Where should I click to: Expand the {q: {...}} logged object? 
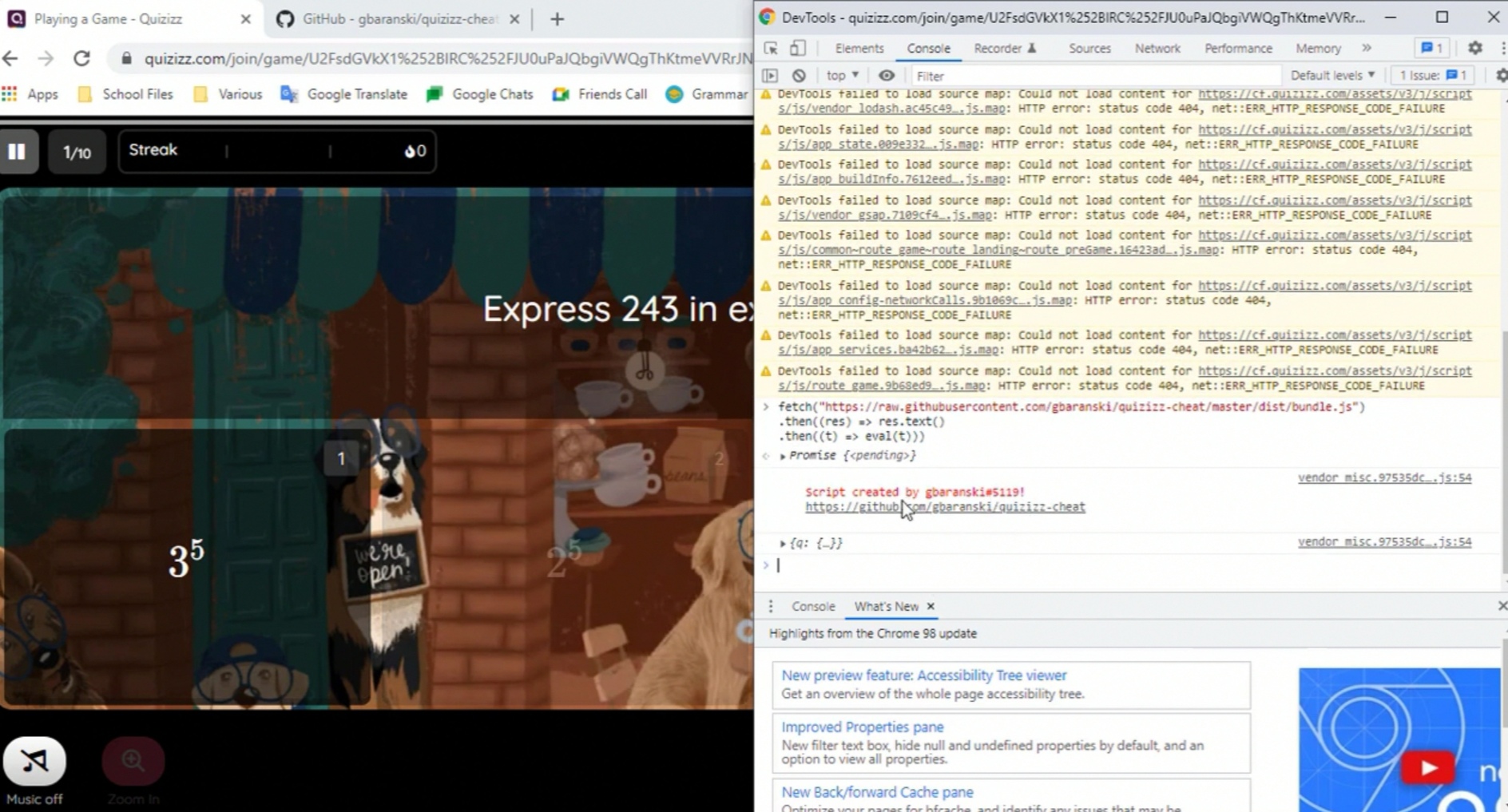783,544
